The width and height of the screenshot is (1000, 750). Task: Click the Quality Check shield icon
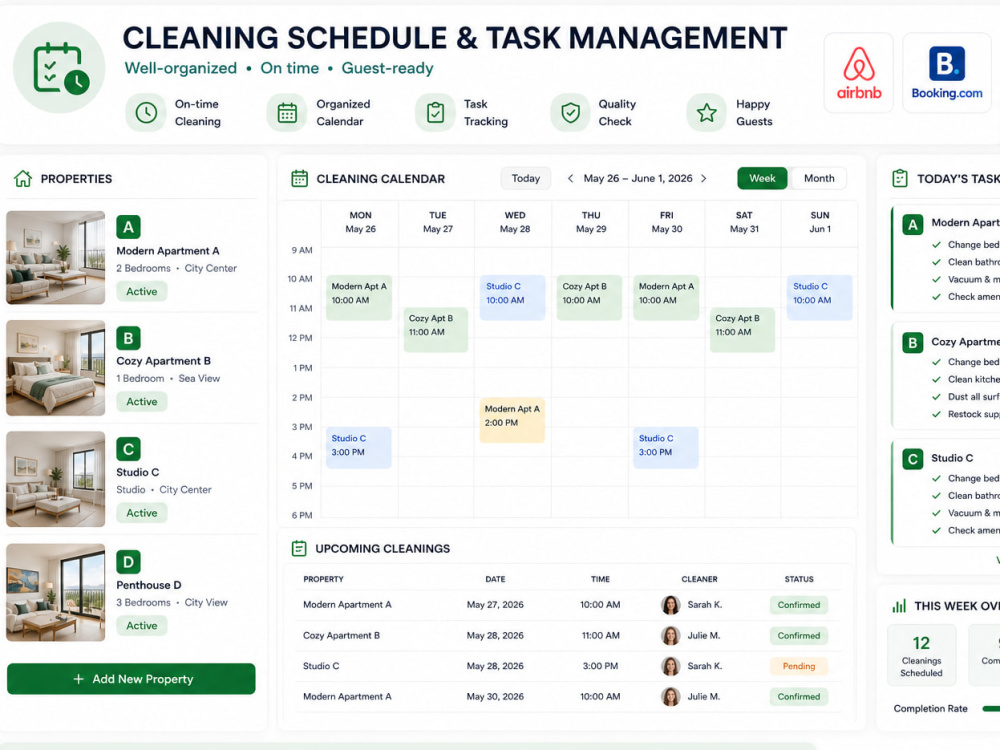(x=570, y=113)
